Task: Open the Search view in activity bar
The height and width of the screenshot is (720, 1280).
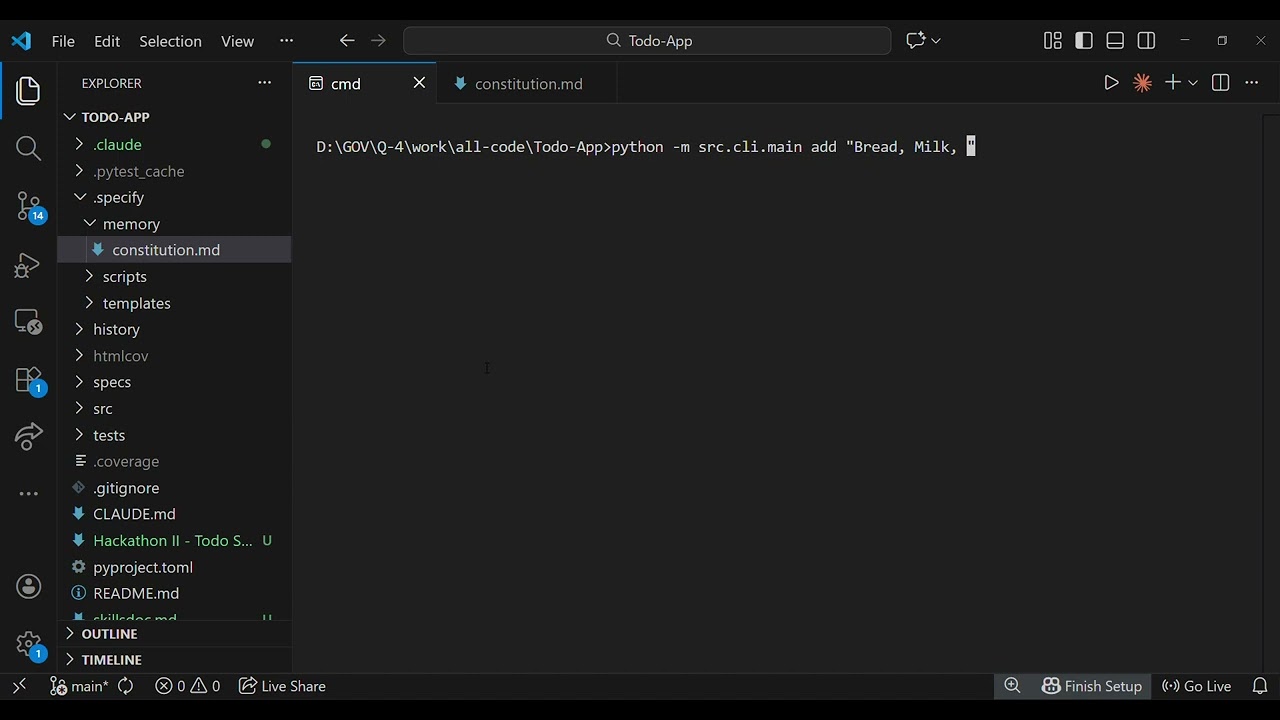Action: [28, 148]
